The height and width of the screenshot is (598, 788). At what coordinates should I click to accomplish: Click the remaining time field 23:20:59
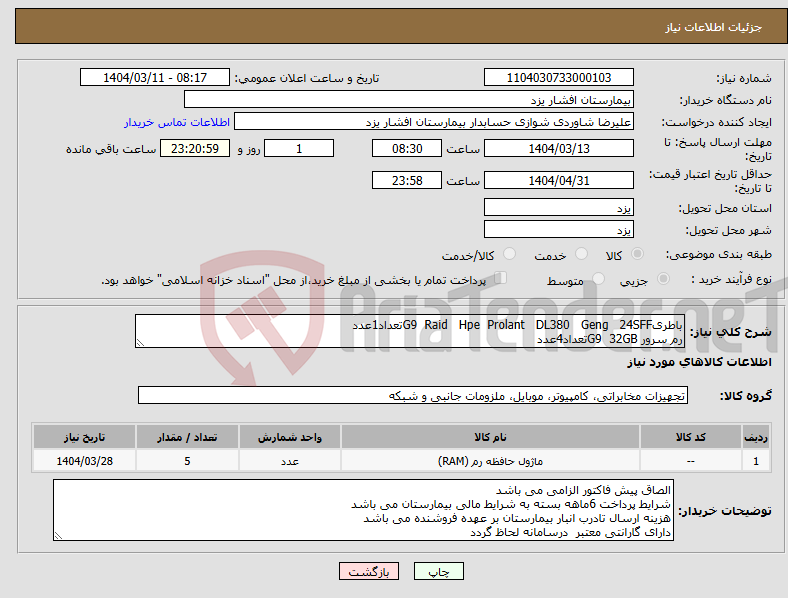(x=195, y=148)
